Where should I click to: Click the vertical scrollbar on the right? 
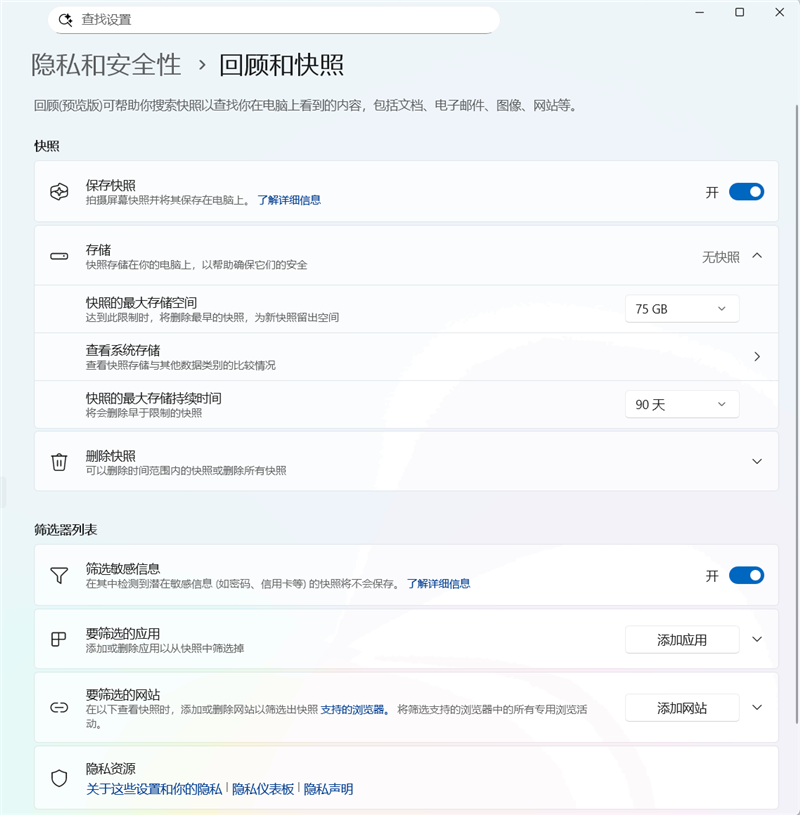coord(796,413)
